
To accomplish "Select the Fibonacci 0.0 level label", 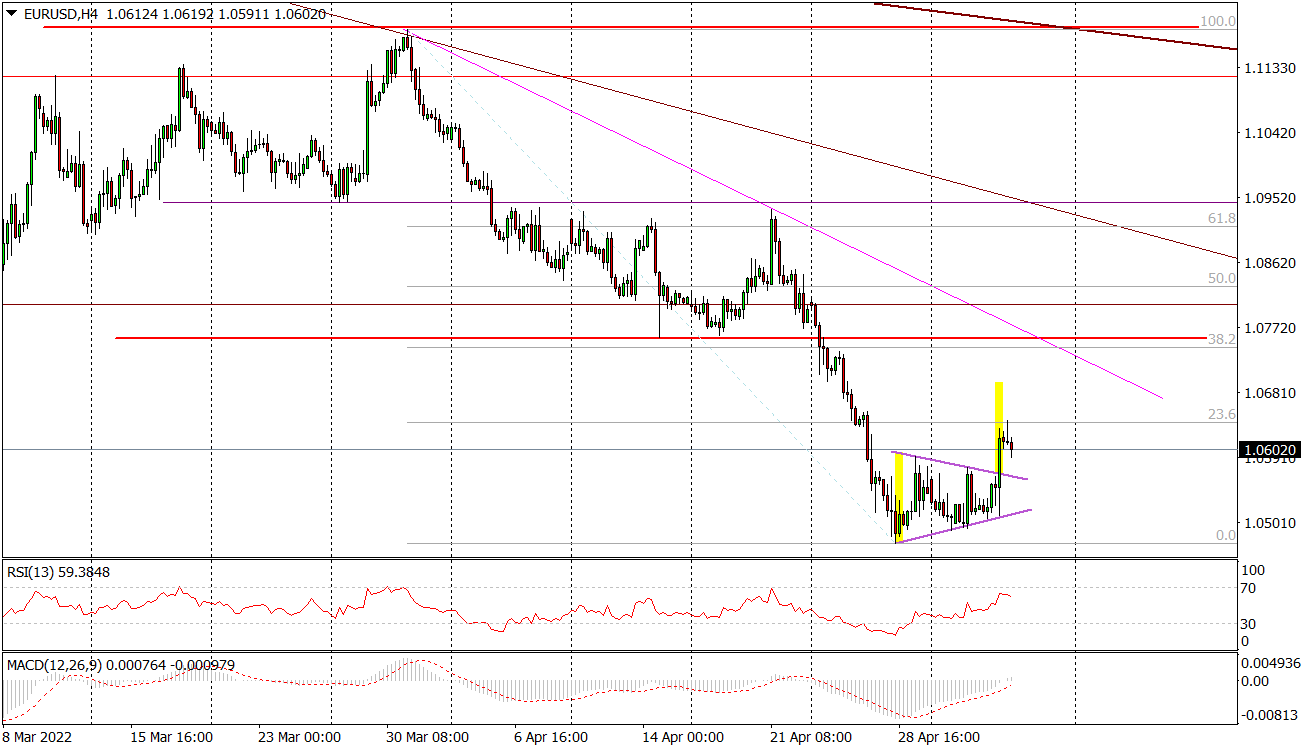I will coord(1226,536).
